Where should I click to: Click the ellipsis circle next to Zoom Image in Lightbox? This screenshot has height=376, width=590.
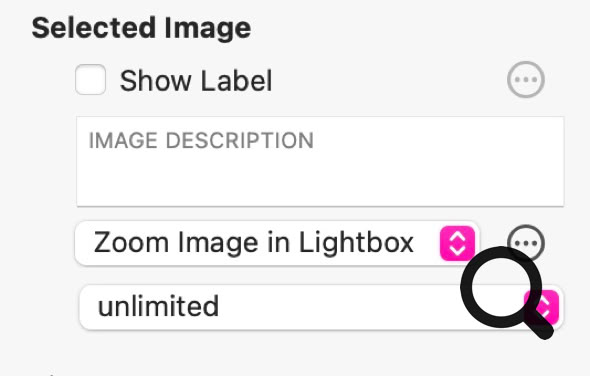(x=526, y=243)
